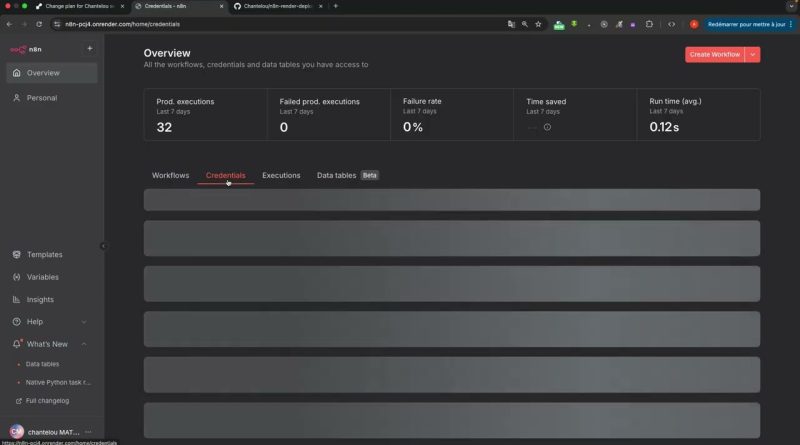
Task: Open Templates from the sidebar
Action: [x=44, y=254]
